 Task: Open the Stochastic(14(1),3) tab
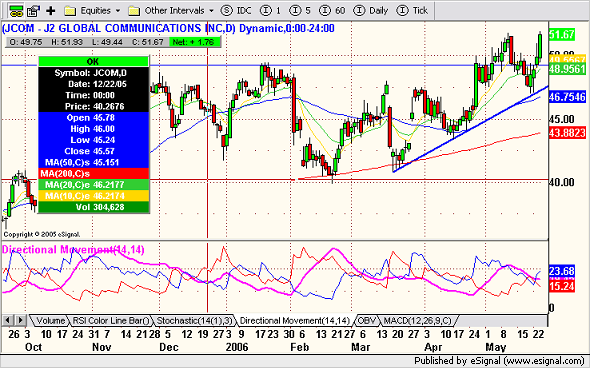[195, 321]
